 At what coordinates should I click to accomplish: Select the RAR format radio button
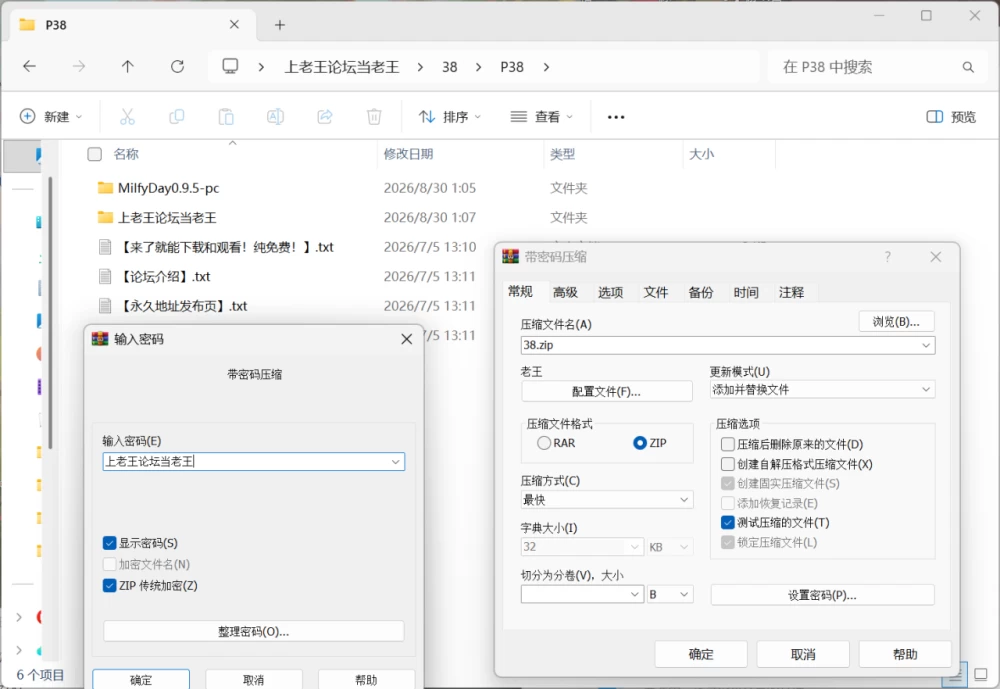544,443
